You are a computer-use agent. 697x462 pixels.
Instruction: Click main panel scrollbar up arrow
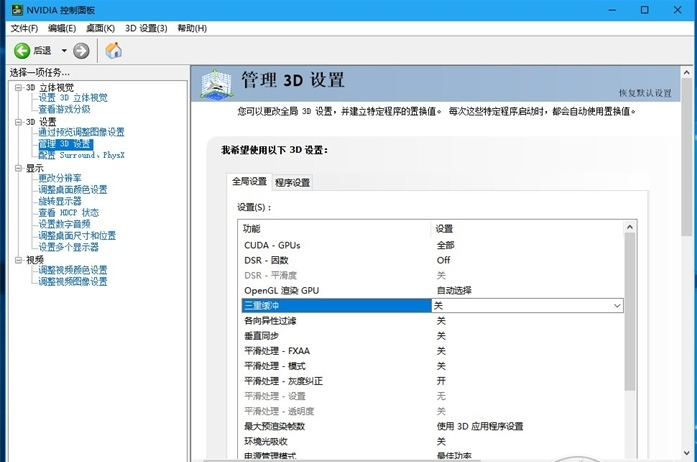(686, 72)
